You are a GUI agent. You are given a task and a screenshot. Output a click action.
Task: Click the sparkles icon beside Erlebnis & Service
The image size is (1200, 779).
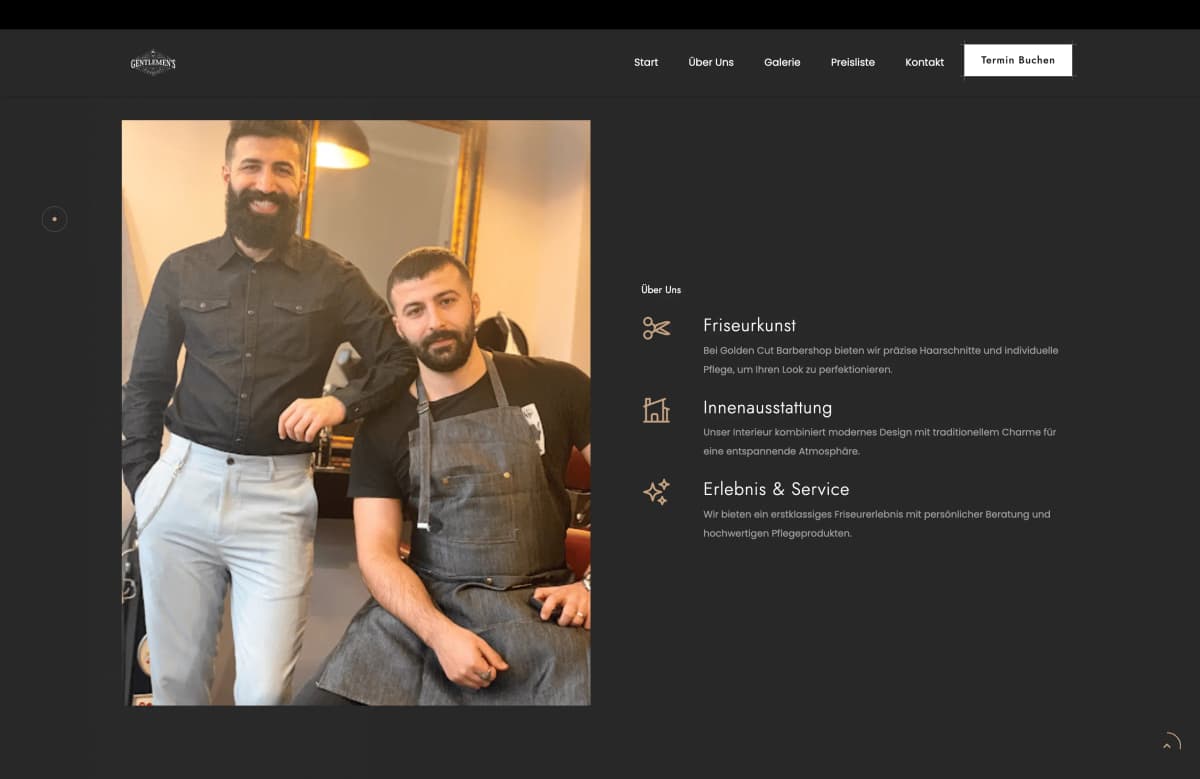pos(656,492)
